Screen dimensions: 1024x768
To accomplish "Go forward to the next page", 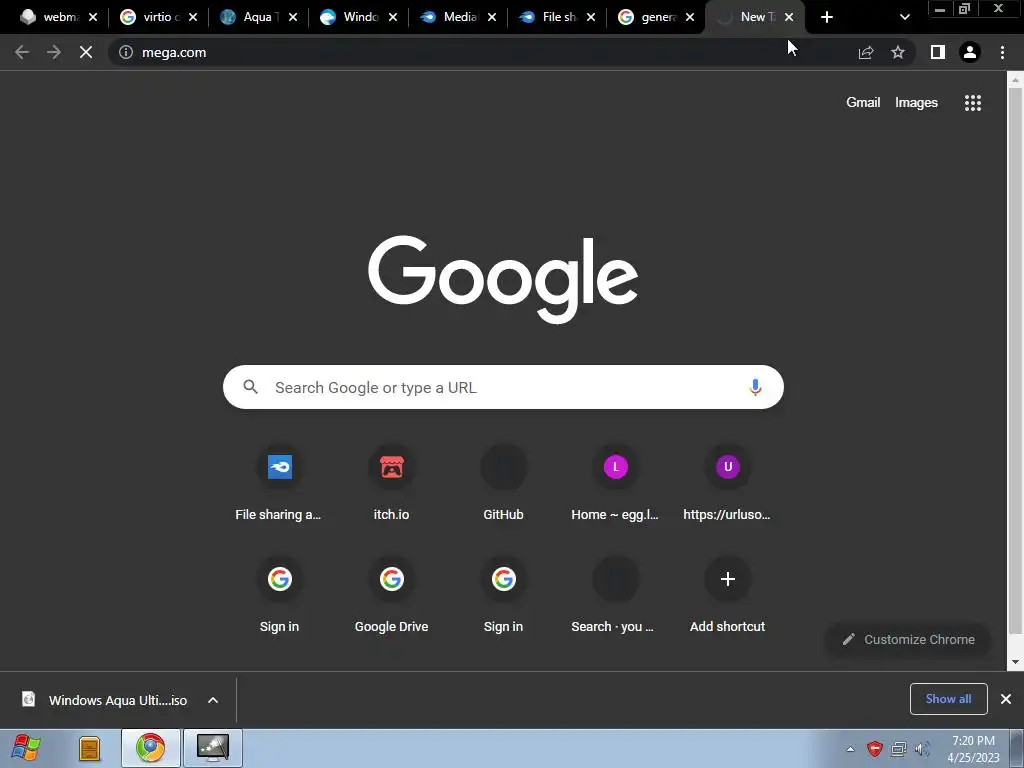I will (x=54, y=52).
